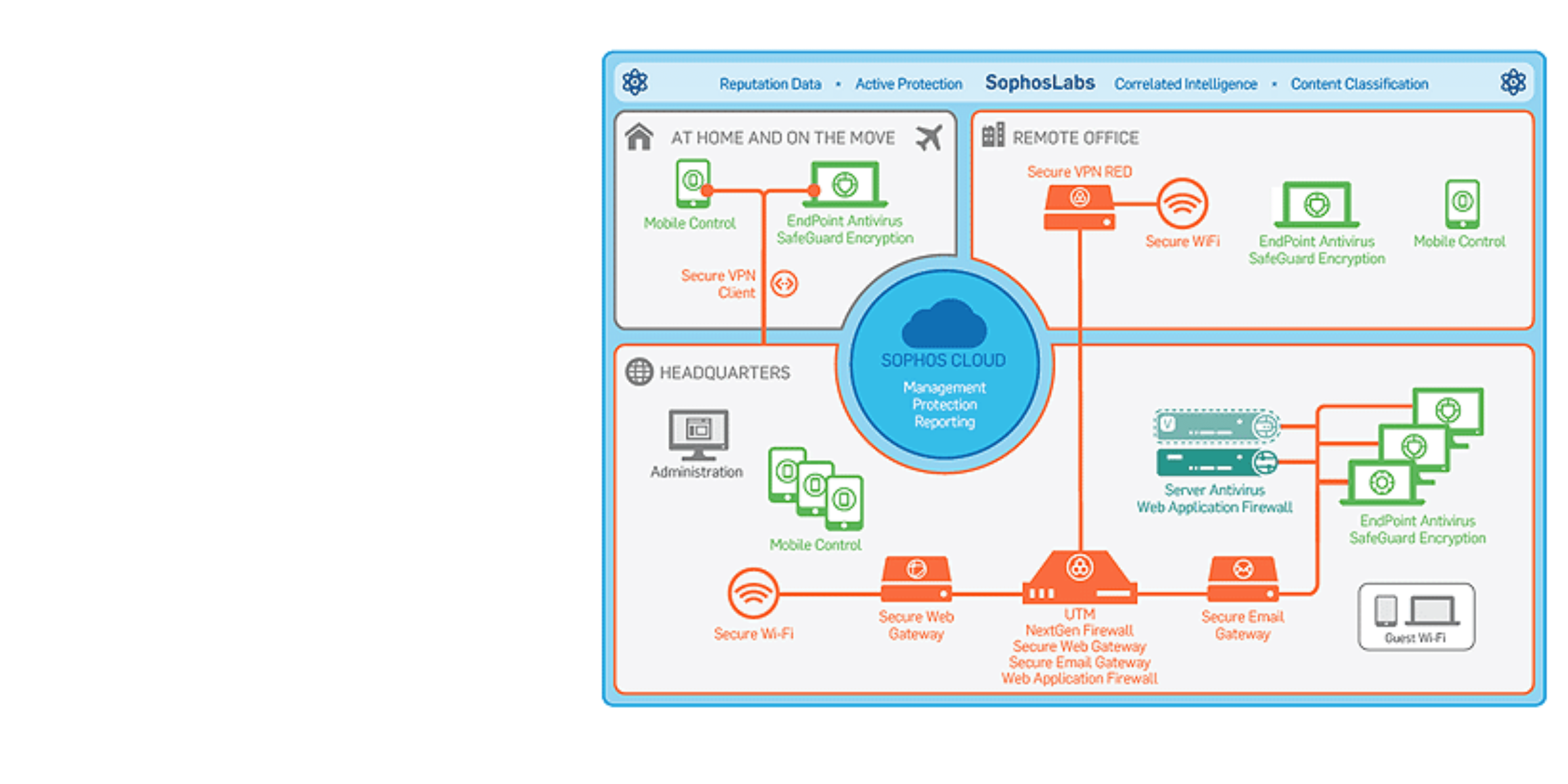Select the EndPoint Antivirus laptop in Remote Office

(1317, 205)
